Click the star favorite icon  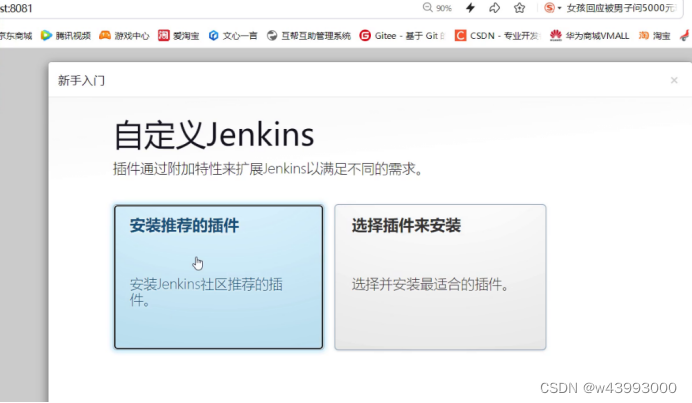point(519,8)
